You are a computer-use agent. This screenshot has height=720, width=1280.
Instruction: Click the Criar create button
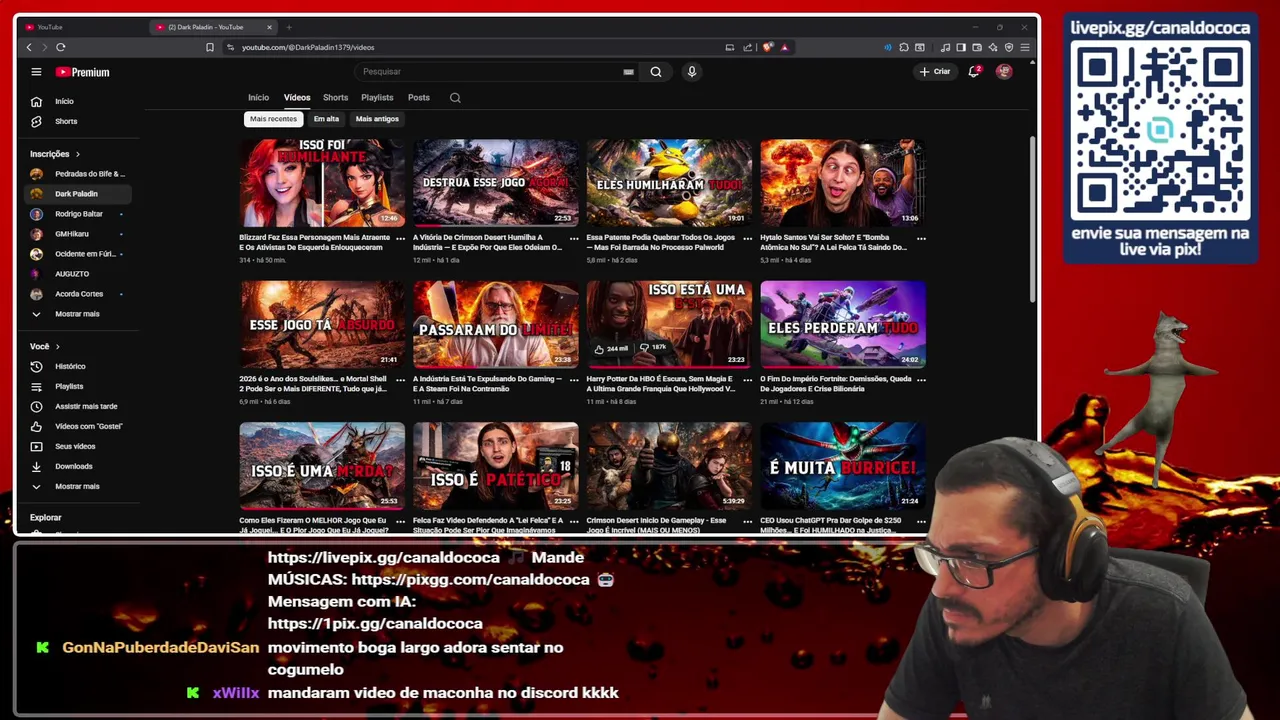(x=935, y=72)
